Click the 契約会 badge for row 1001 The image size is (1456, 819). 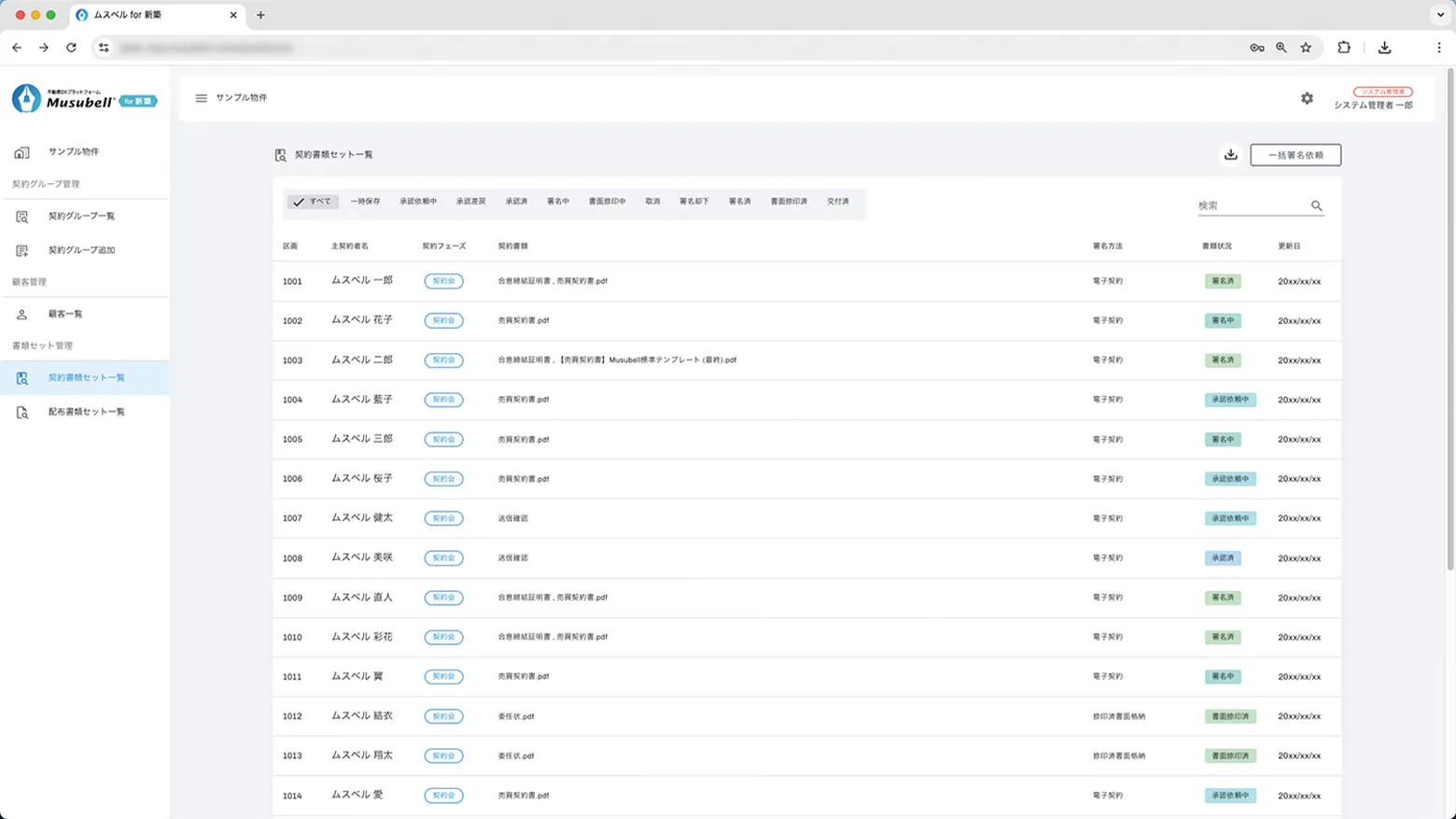click(x=443, y=281)
